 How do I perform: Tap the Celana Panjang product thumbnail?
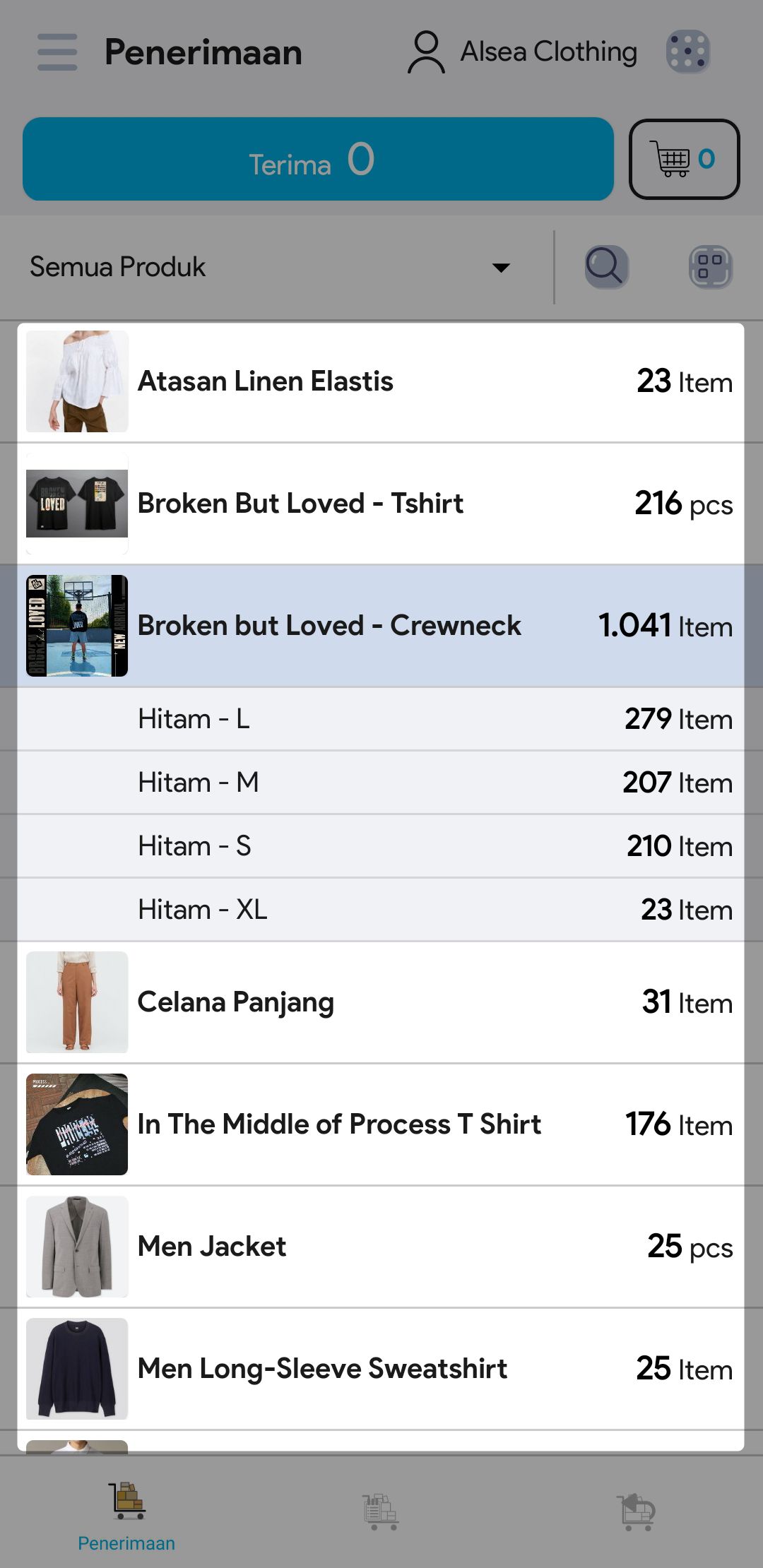tap(77, 1002)
